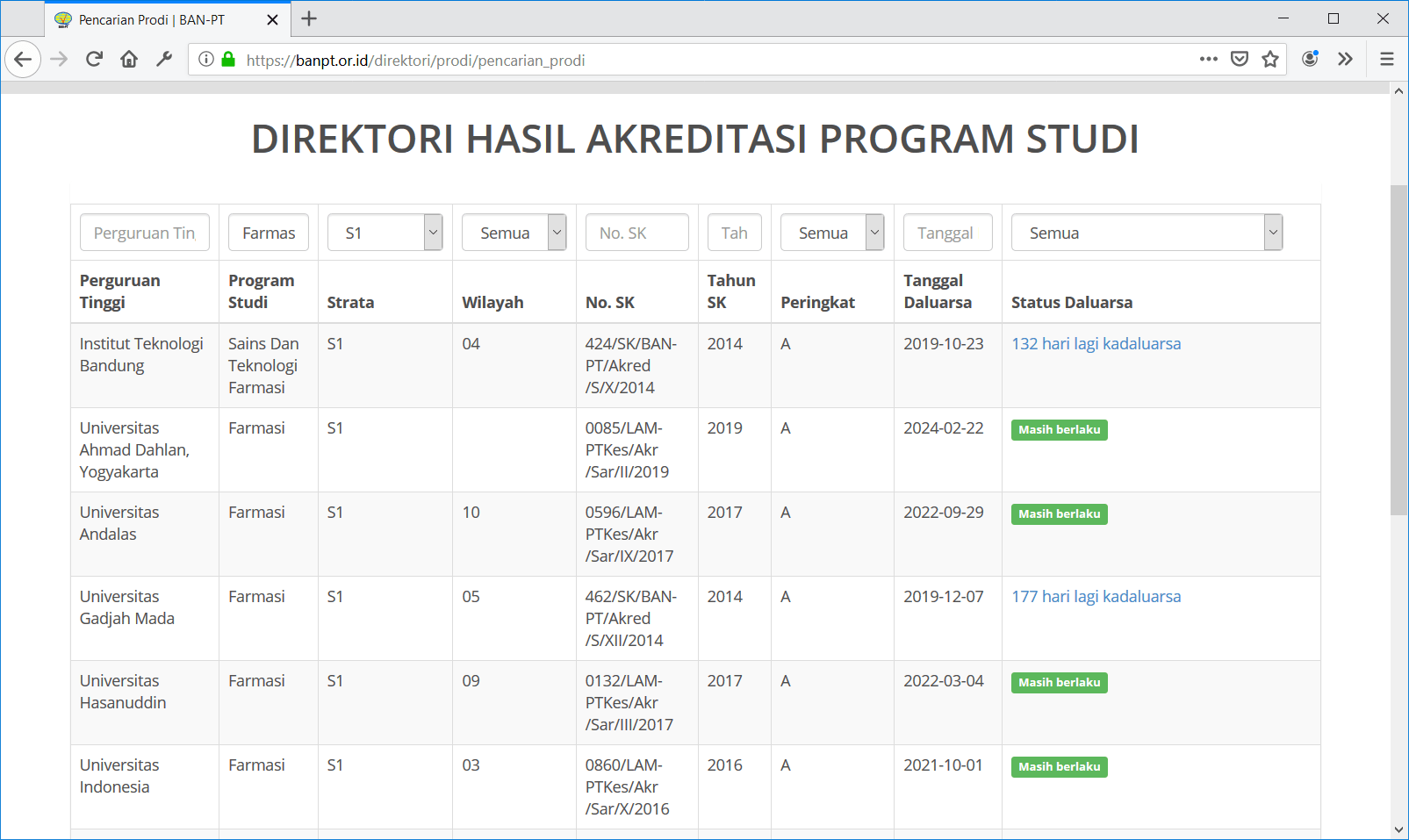Click the 177 hari lagi kadaluarsa link

coord(1096,597)
